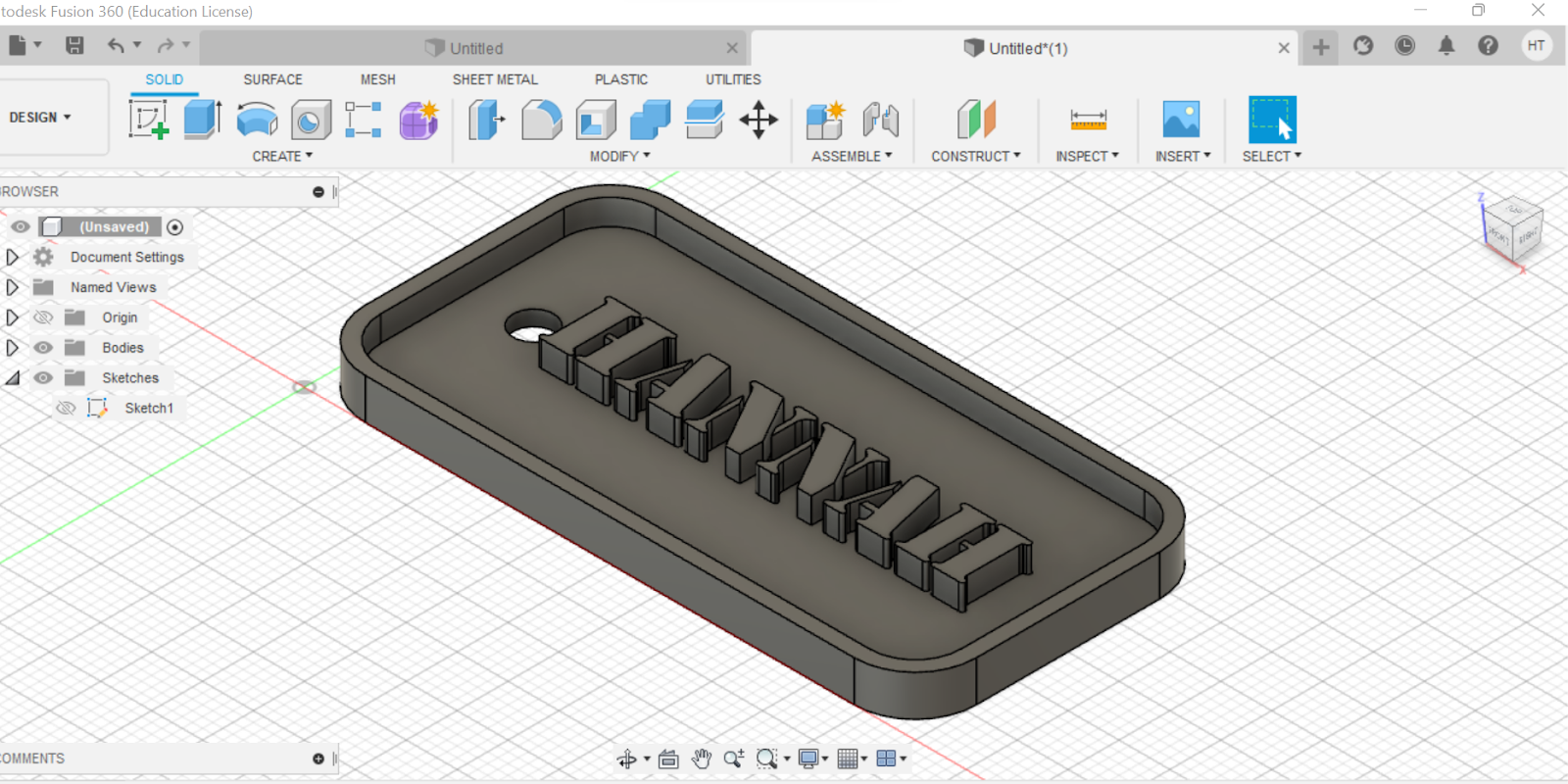1568x784 pixels.
Task: Switch to the Untitled document tab
Action: tap(474, 48)
